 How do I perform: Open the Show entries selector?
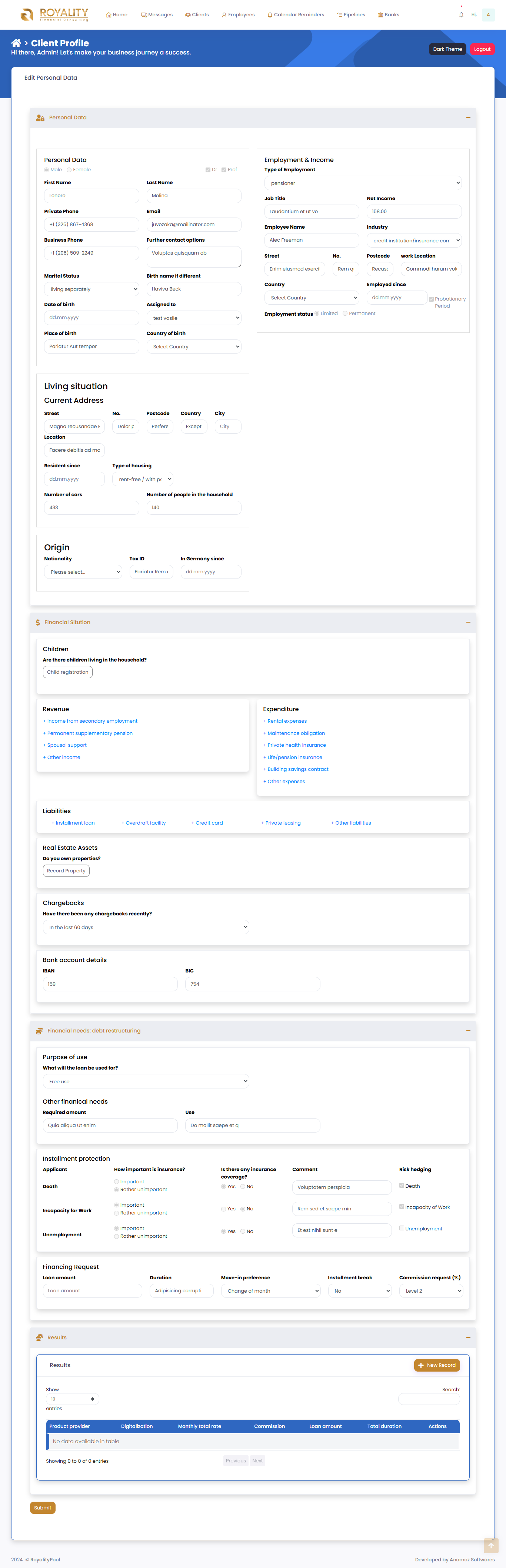72,1399
